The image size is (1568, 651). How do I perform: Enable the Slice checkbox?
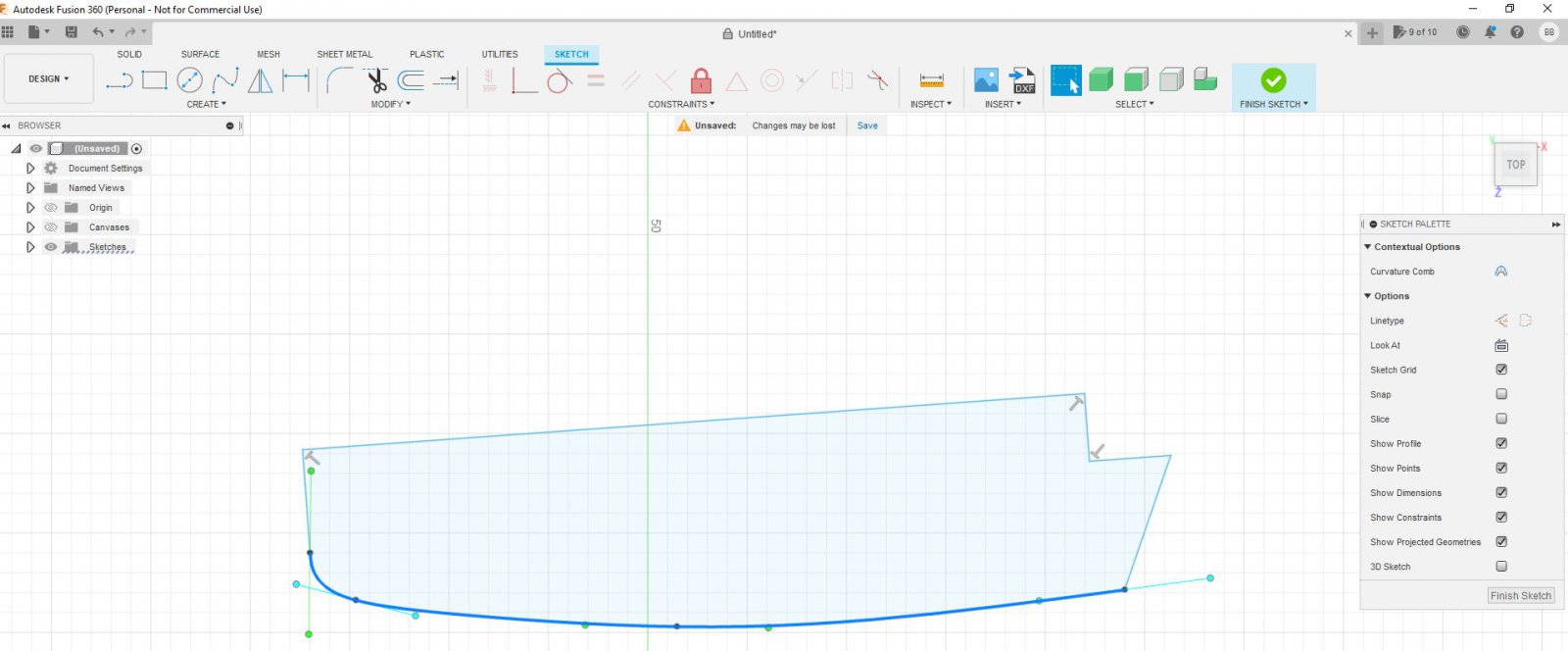(x=1501, y=419)
